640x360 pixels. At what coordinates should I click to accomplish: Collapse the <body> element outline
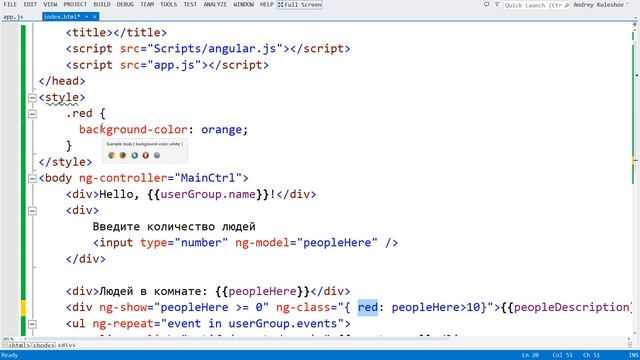(32, 178)
